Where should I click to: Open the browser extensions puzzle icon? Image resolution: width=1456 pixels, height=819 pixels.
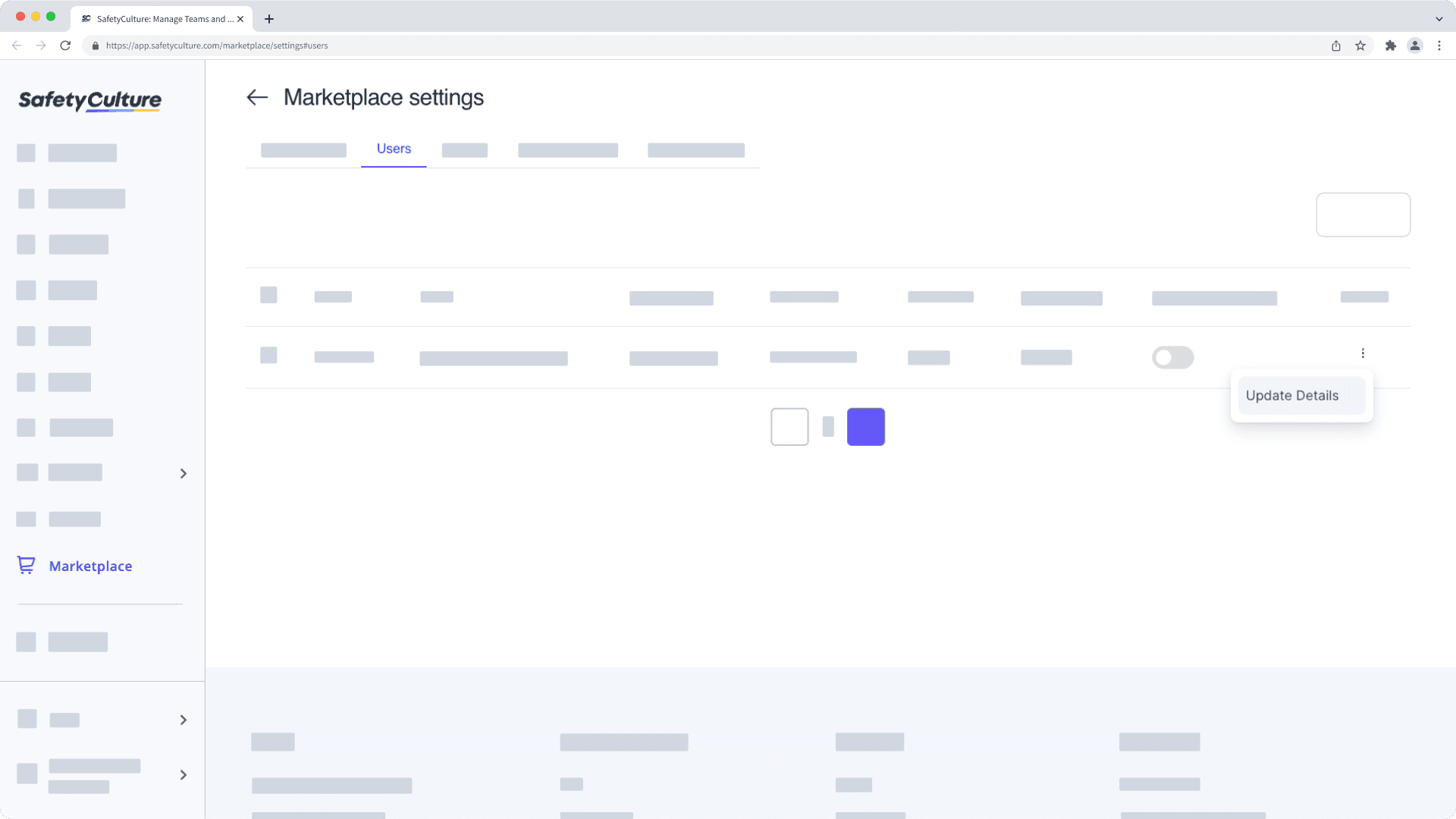coord(1391,45)
